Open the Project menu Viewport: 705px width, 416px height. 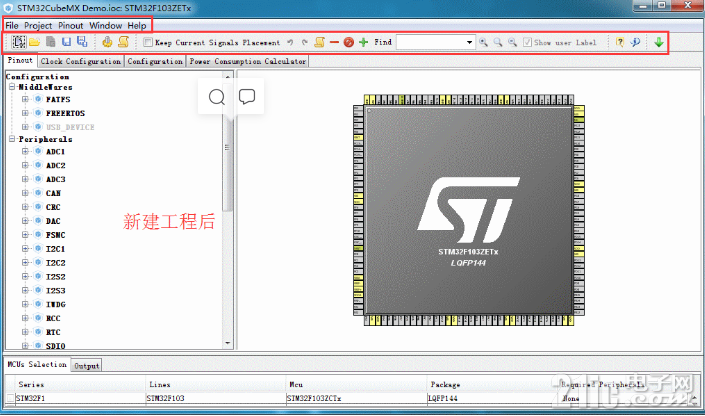point(38,26)
